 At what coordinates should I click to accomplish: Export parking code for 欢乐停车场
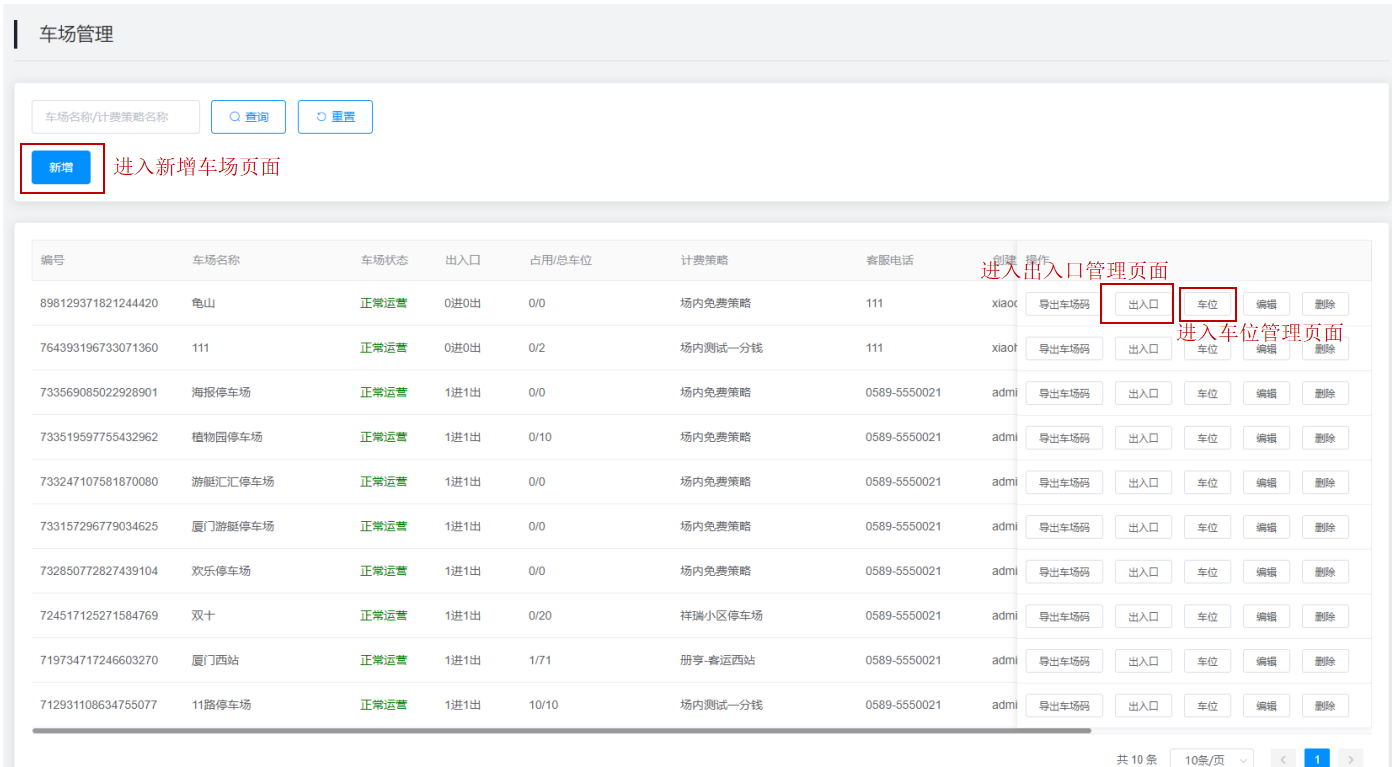click(x=1064, y=572)
